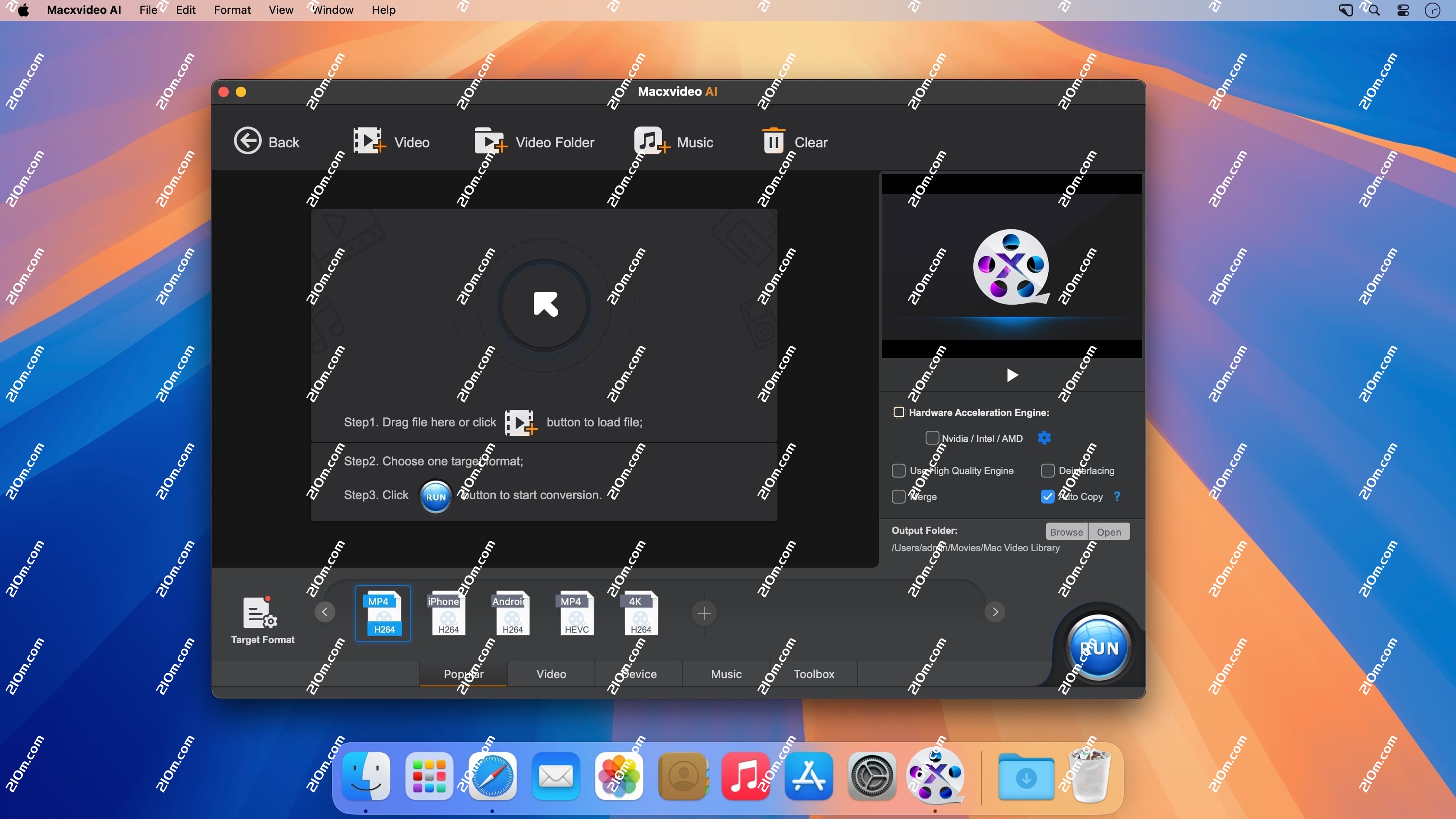Toggle the Deinterlacing option
1456x819 pixels.
pos(1049,470)
